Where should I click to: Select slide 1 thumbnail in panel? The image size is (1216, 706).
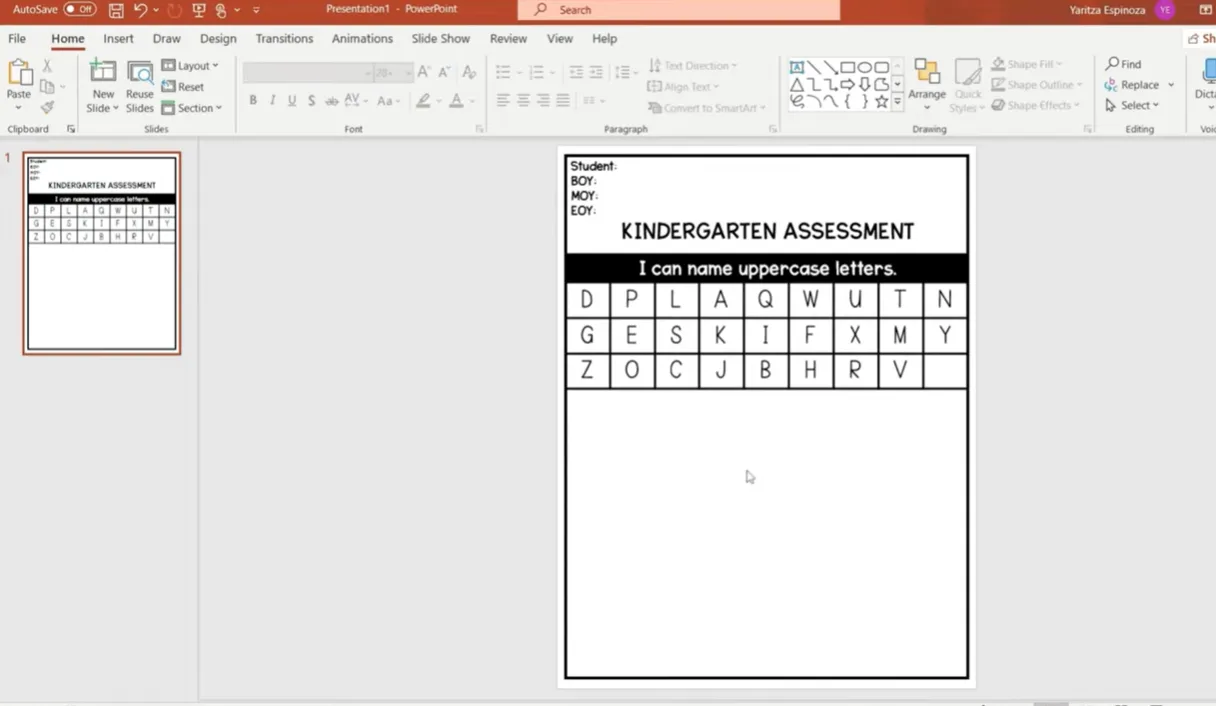[102, 253]
